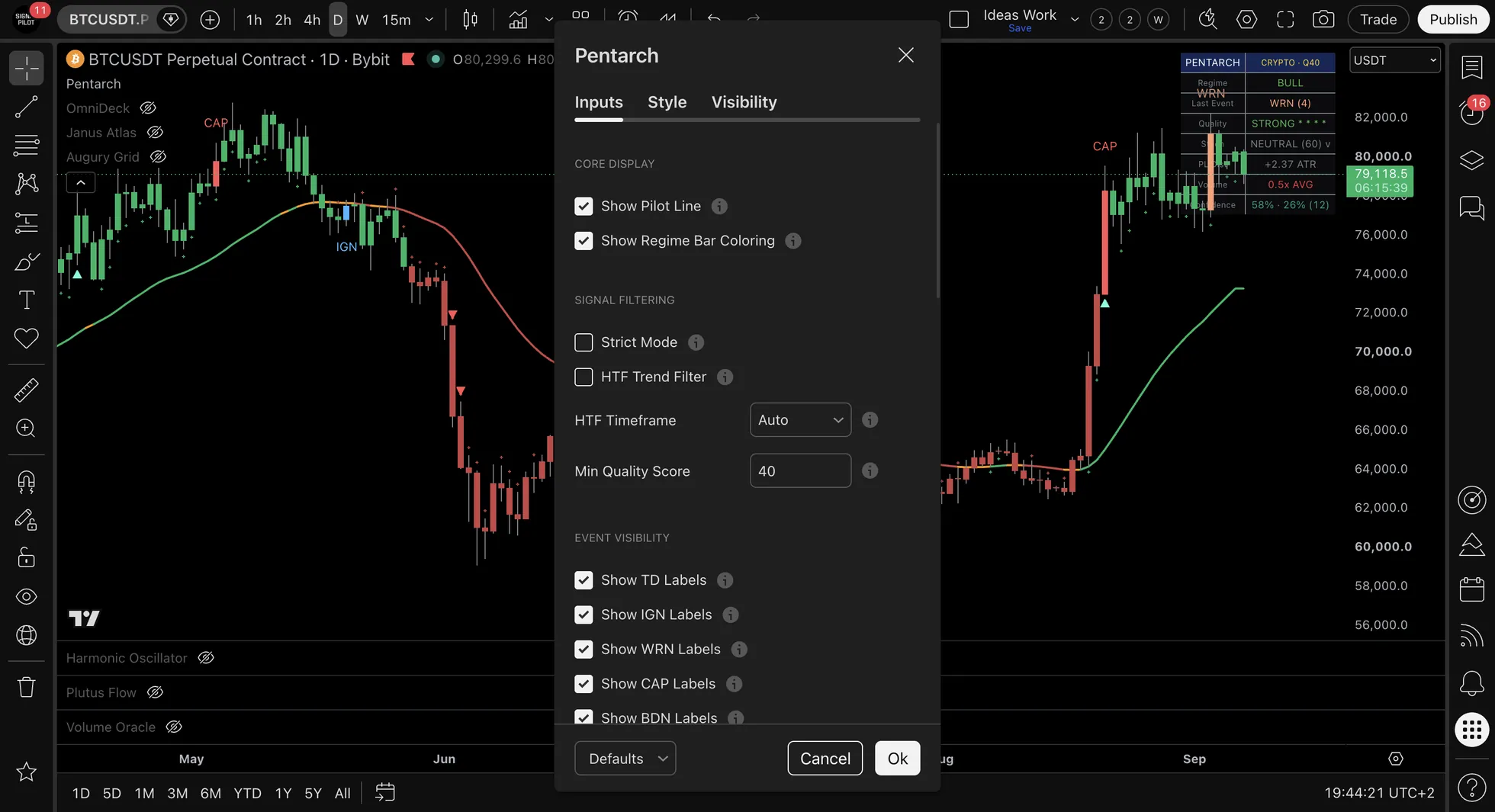Screen dimensions: 1495x812
Task: Toggle magnet mode for drawings
Action: [x=26, y=481]
